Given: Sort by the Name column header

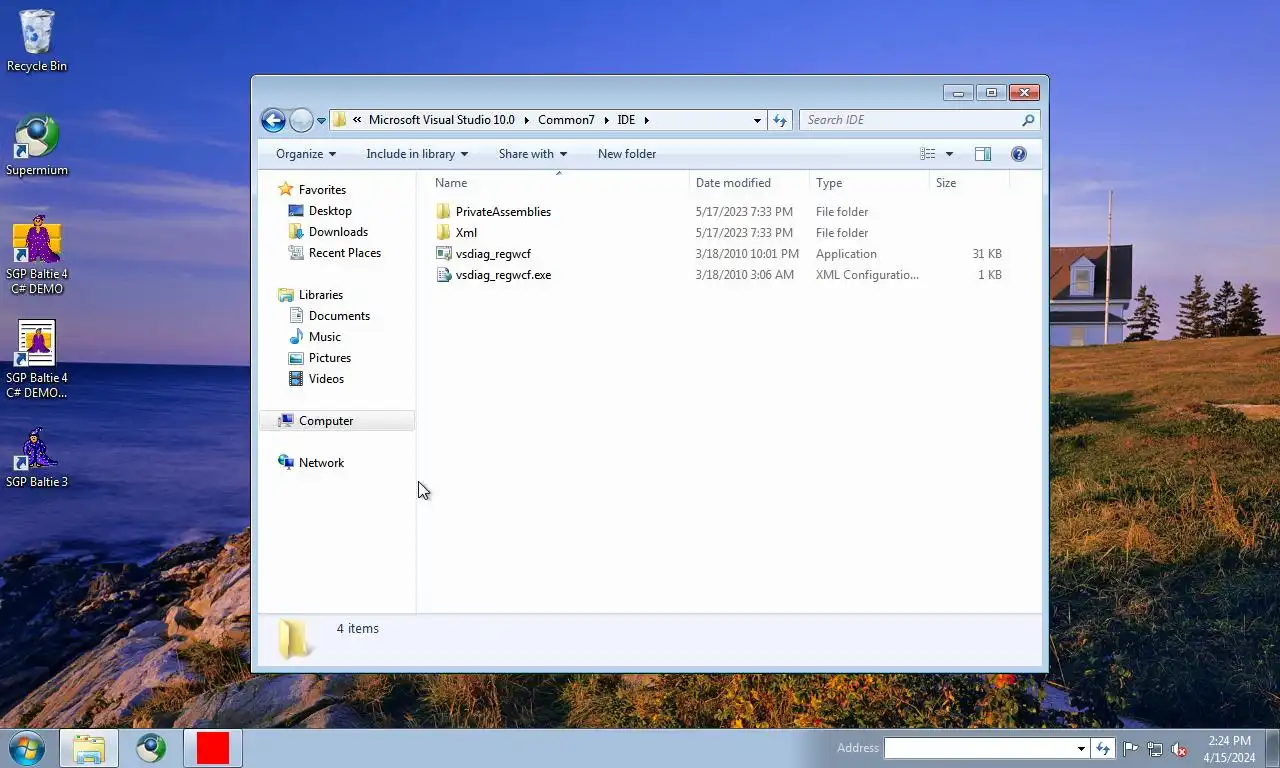Looking at the screenshot, I should (558, 183).
